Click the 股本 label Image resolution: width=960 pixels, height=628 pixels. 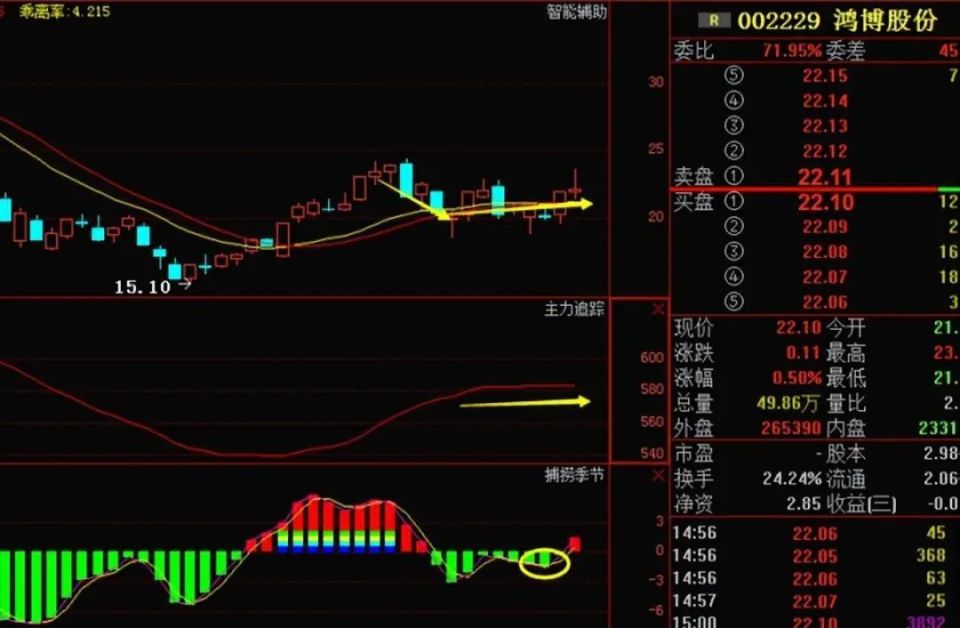pyautogui.click(x=846, y=454)
